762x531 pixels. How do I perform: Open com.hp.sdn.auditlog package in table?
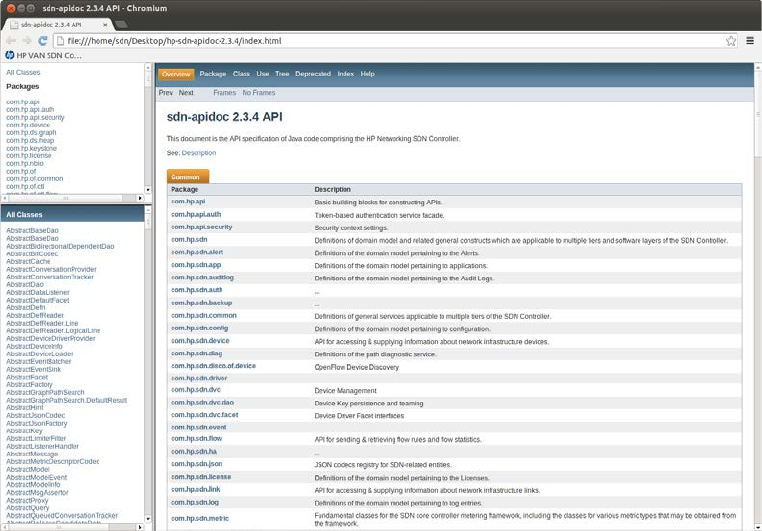tap(202, 277)
